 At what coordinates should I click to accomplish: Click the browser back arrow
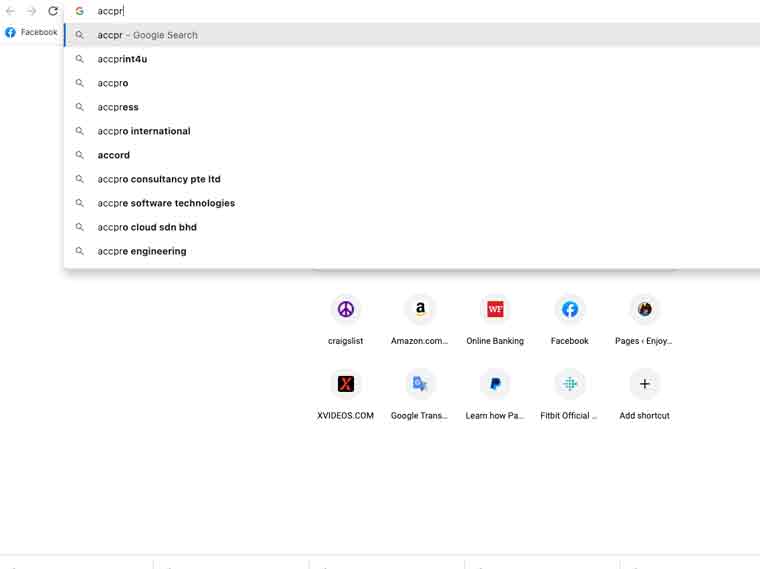10,11
